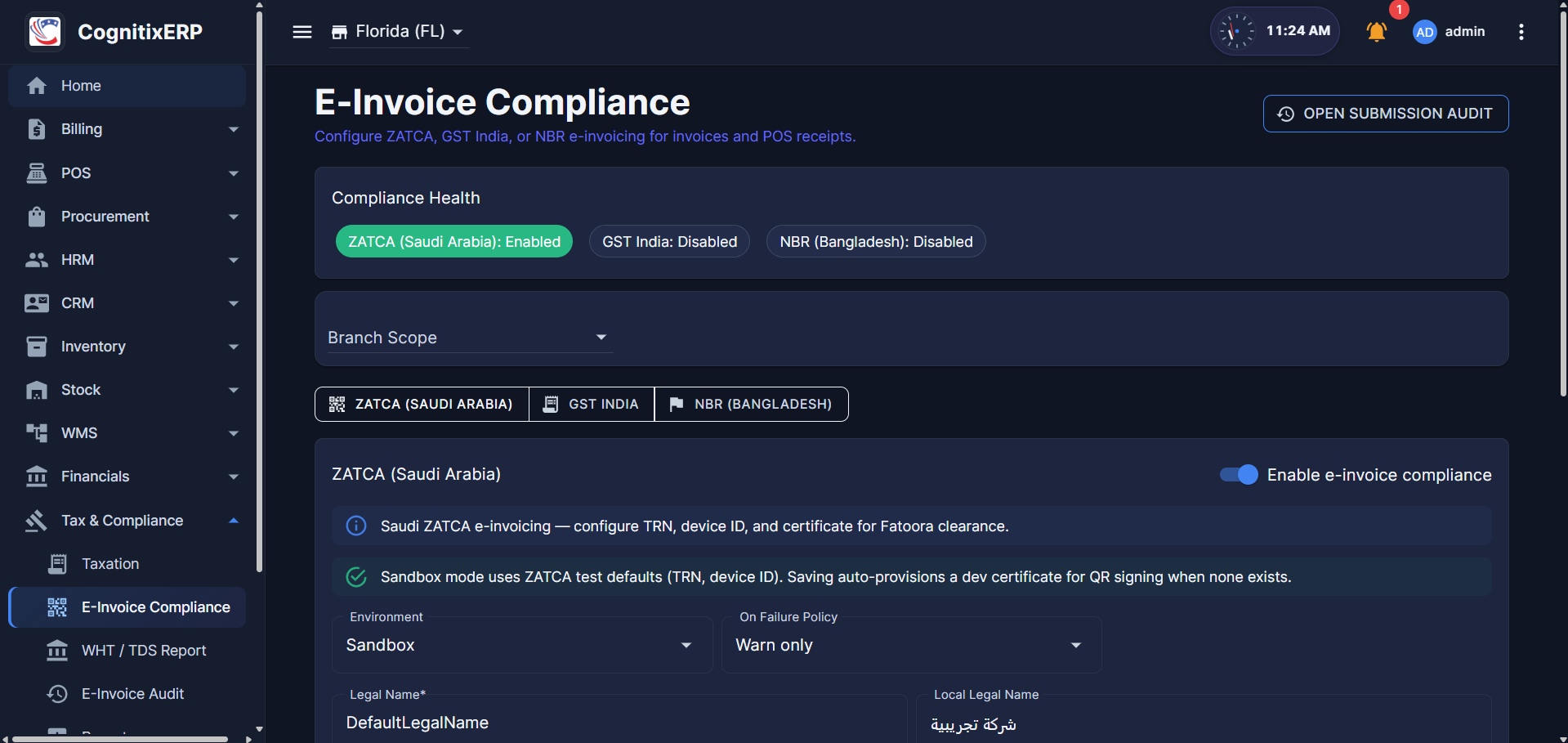Click the store icon beside Florida (FL)
Image resolution: width=1568 pixels, height=743 pixels.
point(339,32)
